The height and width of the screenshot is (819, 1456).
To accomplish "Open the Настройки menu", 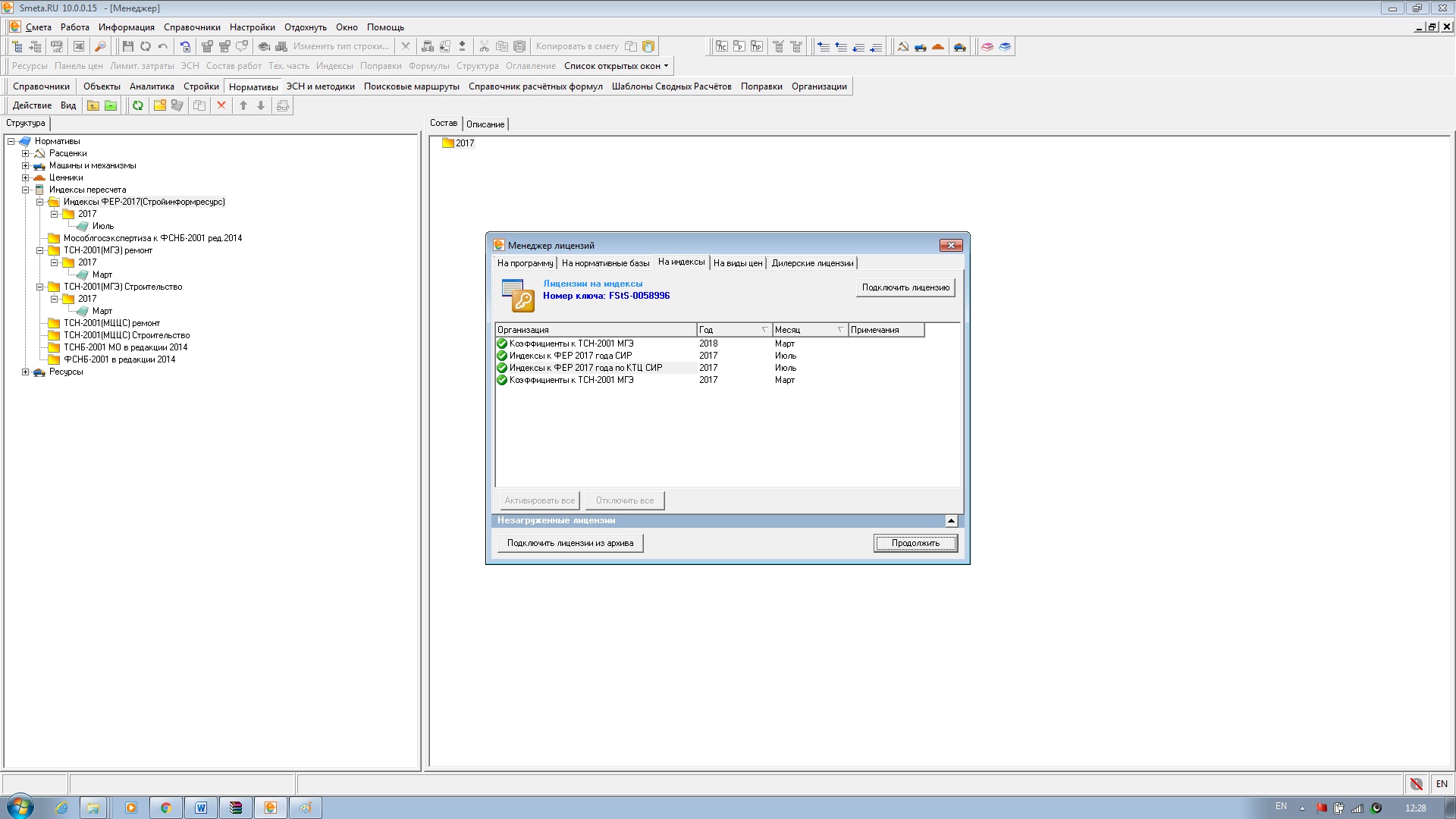I will click(253, 27).
